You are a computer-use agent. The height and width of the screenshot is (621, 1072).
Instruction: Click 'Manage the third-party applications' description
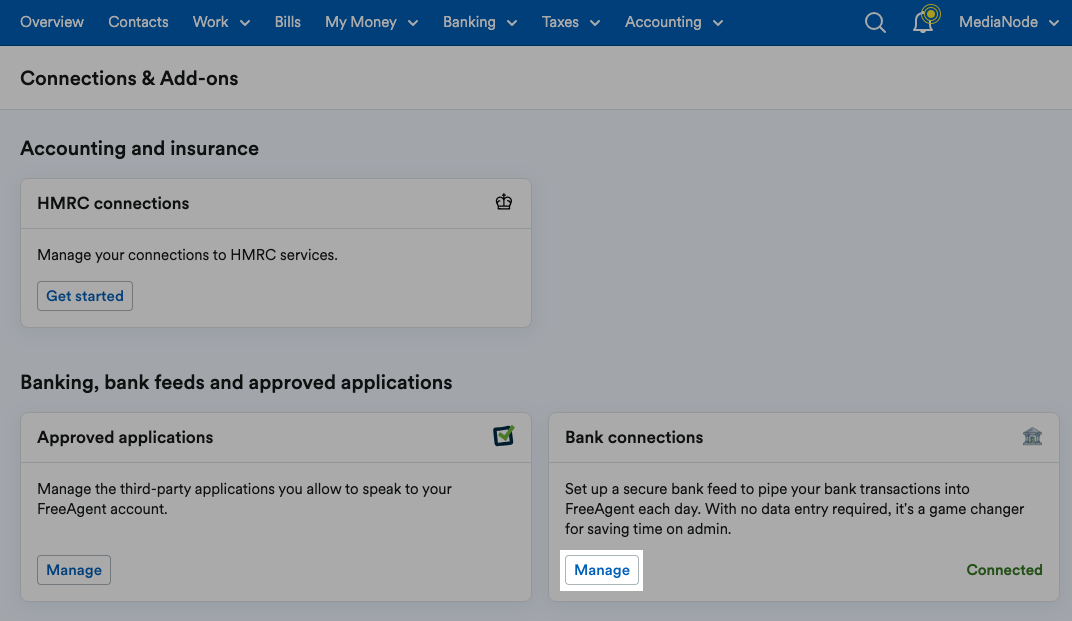(x=244, y=499)
